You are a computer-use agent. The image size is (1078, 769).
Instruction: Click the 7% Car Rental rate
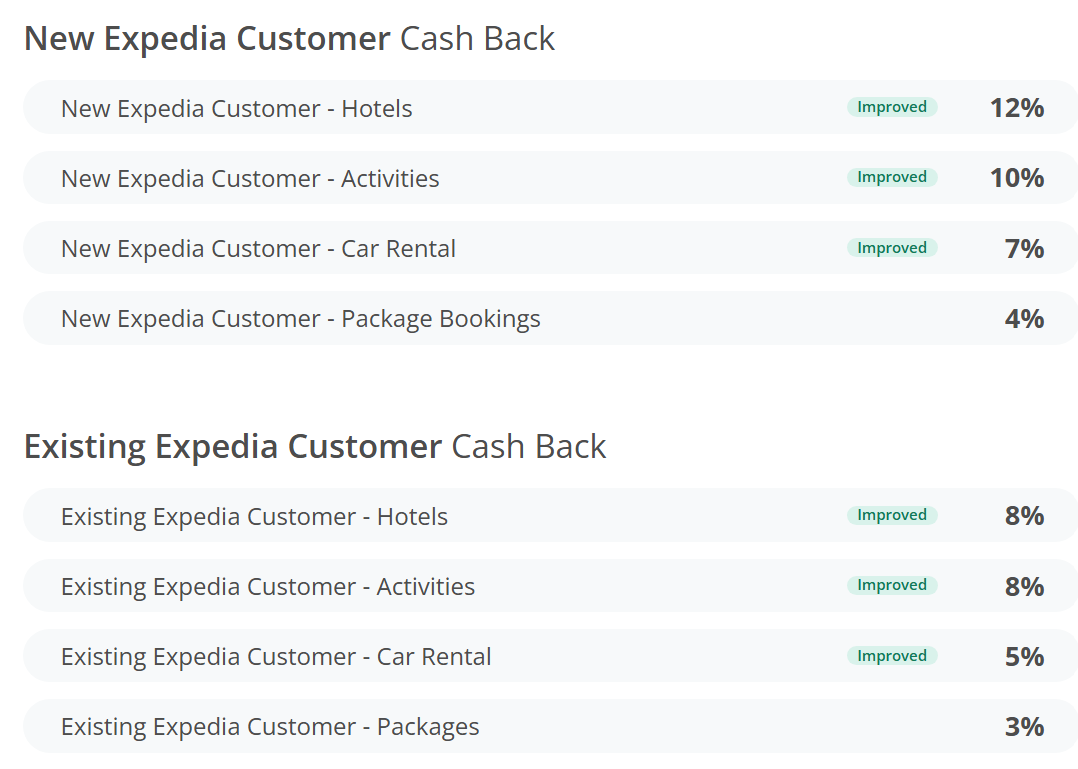click(1024, 248)
